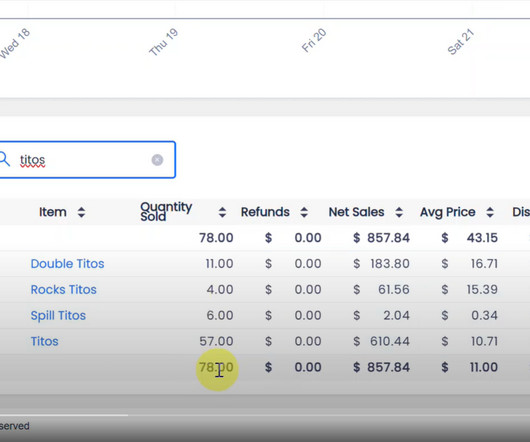Sort by Item column arrows

(x=81, y=212)
